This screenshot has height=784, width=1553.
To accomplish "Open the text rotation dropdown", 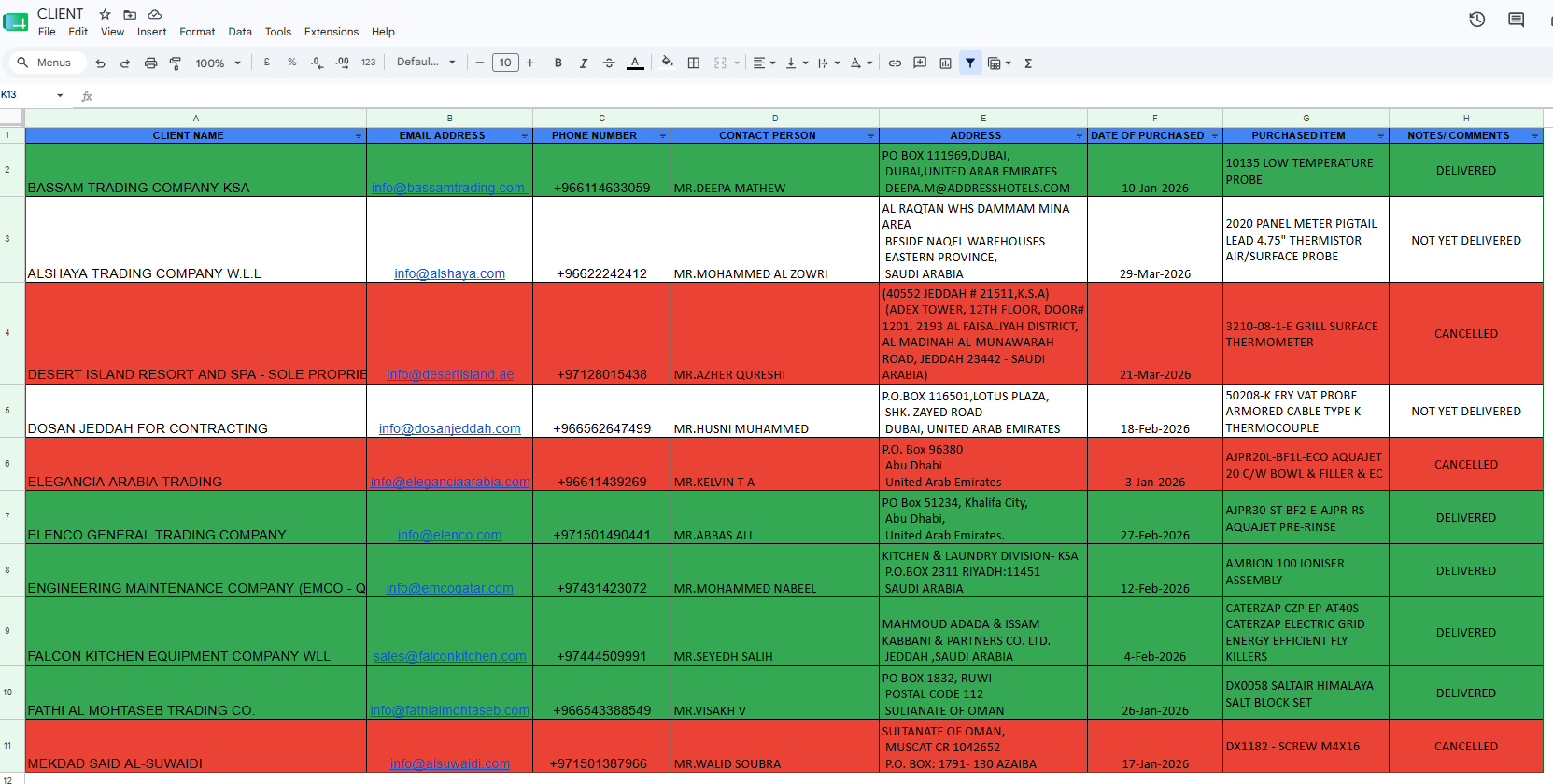I will click(x=861, y=63).
